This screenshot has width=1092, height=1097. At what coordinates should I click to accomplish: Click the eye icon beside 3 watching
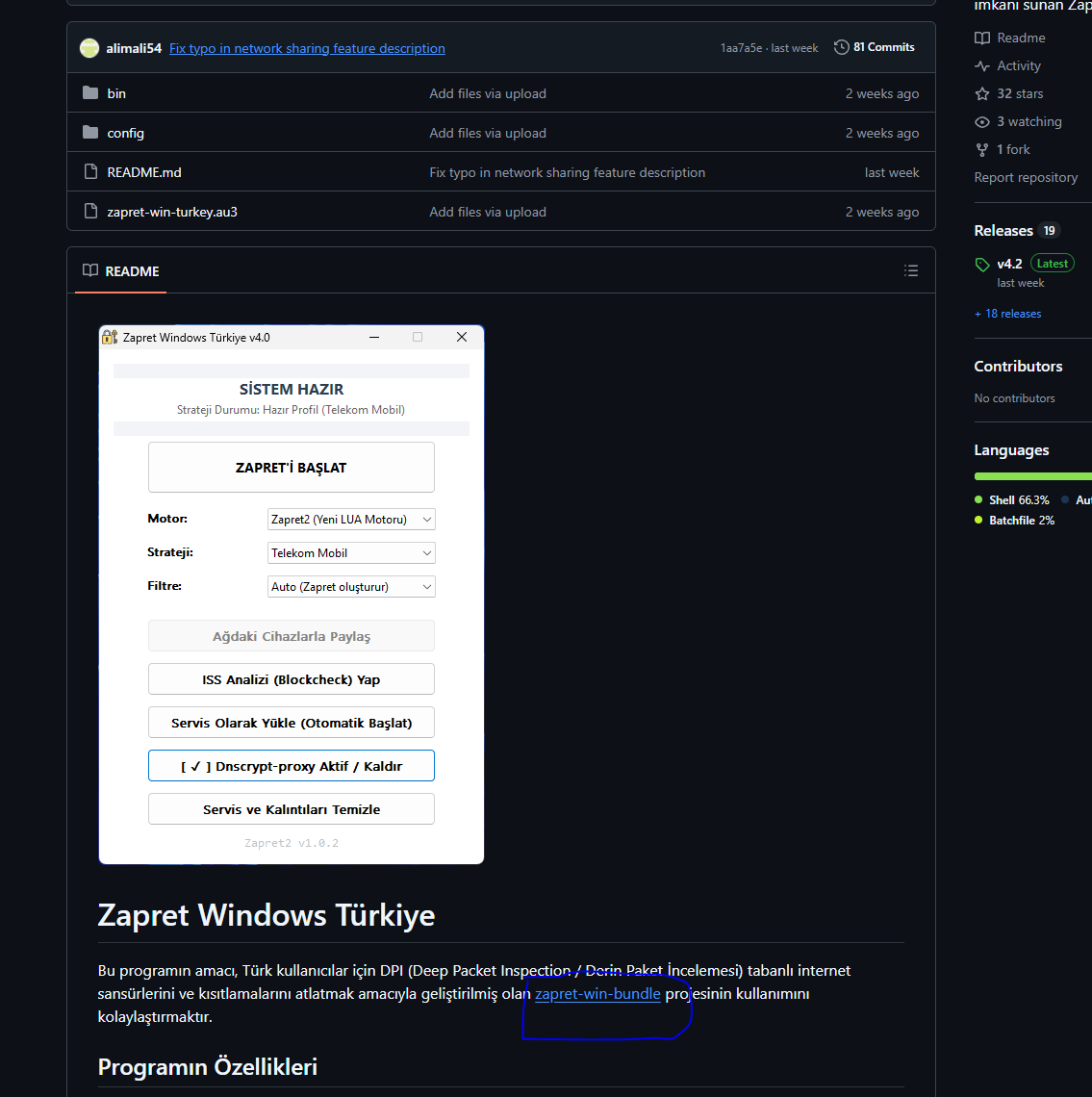[982, 122]
